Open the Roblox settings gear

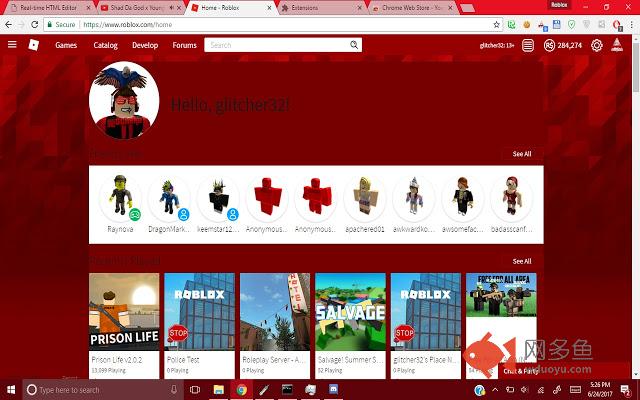[x=596, y=45]
